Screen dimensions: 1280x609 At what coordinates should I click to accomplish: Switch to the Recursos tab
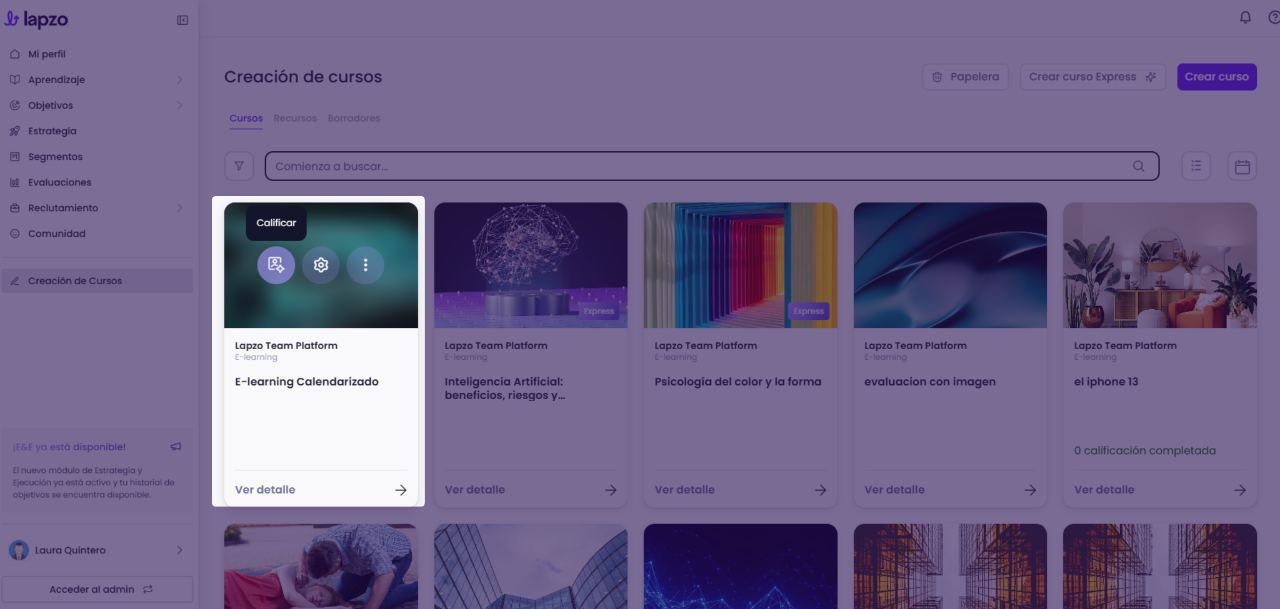[x=295, y=118]
